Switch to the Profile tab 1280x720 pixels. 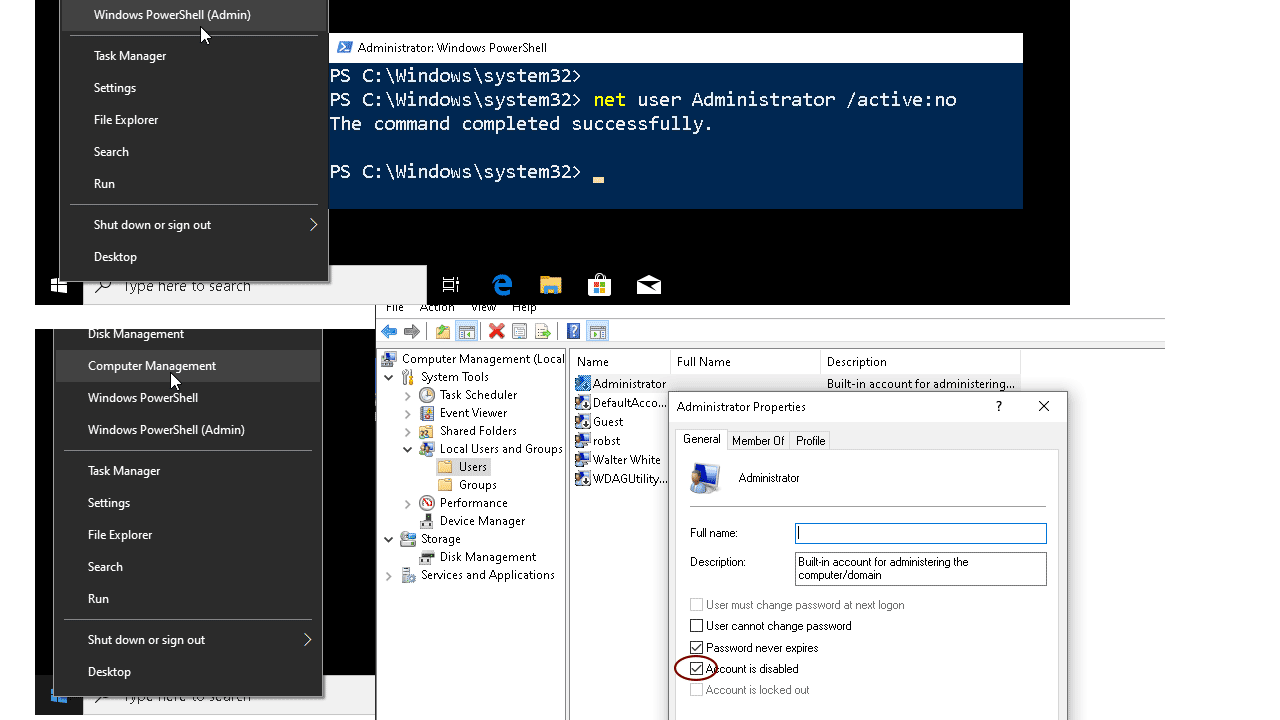click(x=811, y=441)
